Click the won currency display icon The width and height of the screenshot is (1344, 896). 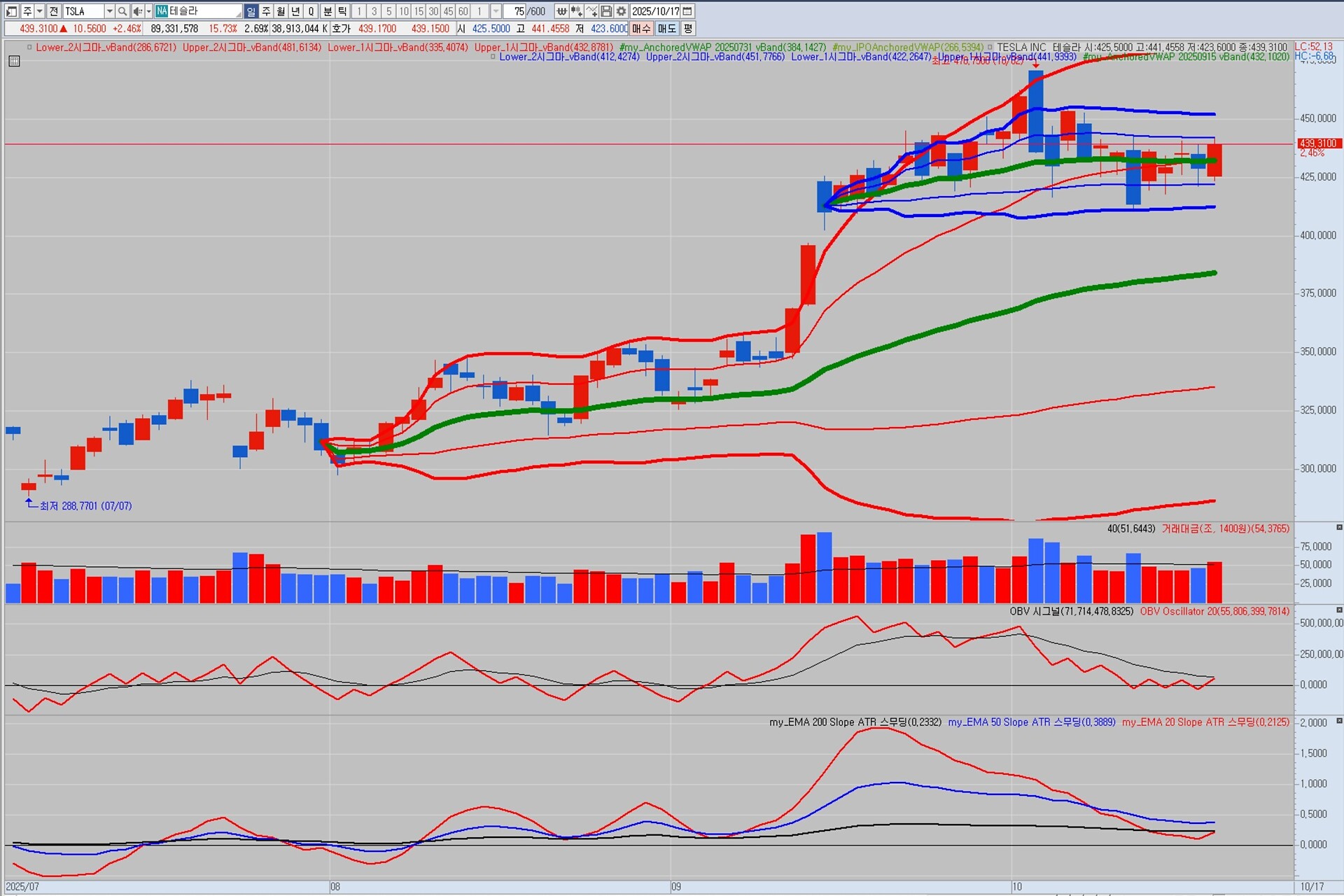point(561,11)
